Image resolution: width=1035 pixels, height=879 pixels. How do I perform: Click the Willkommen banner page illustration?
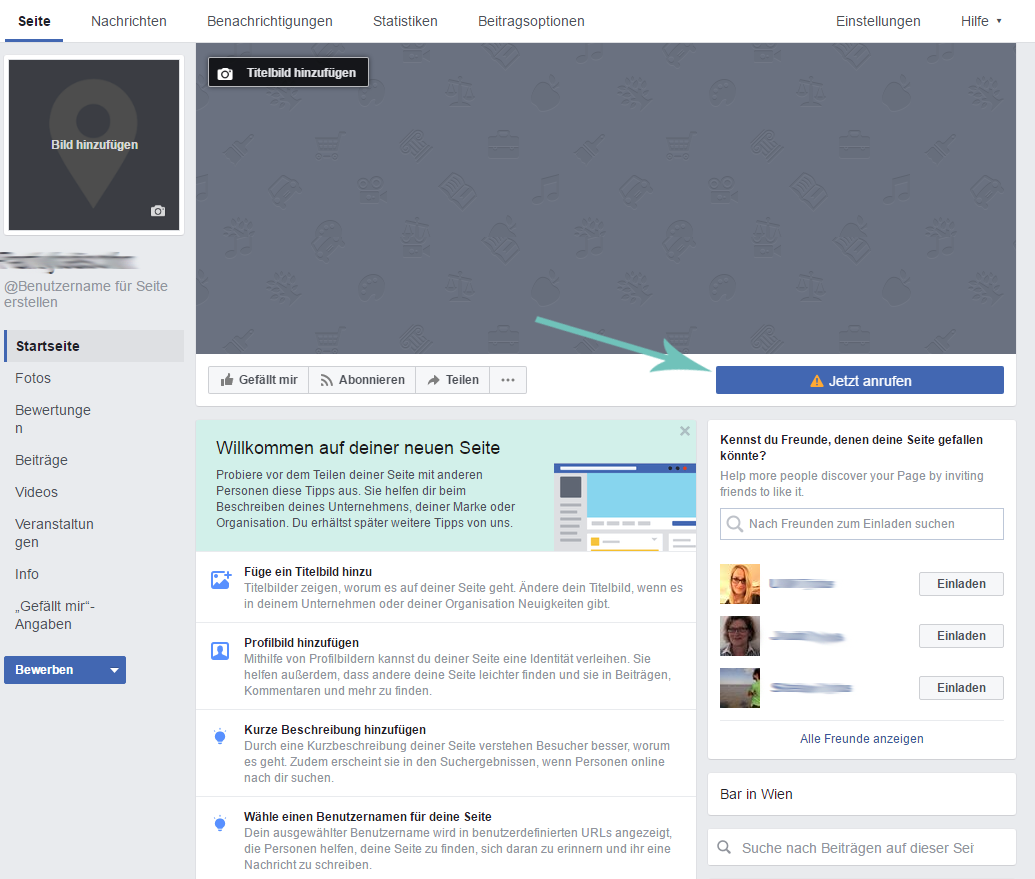coord(624,507)
